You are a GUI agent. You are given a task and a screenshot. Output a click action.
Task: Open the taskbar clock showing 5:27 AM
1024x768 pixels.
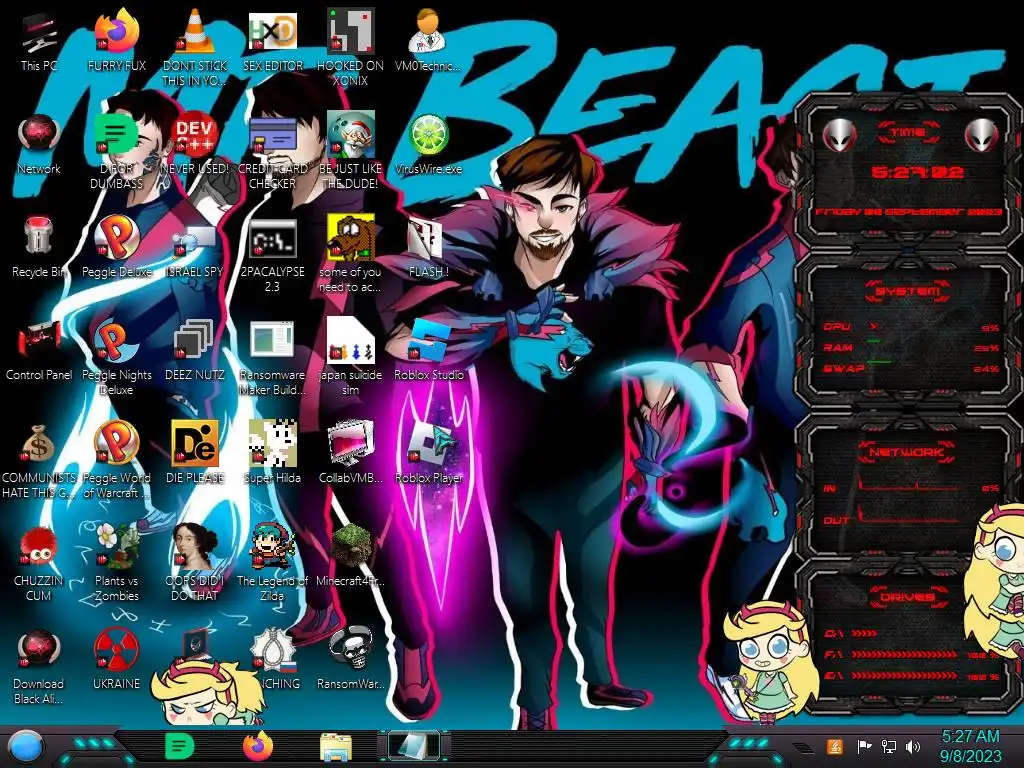pos(970,746)
